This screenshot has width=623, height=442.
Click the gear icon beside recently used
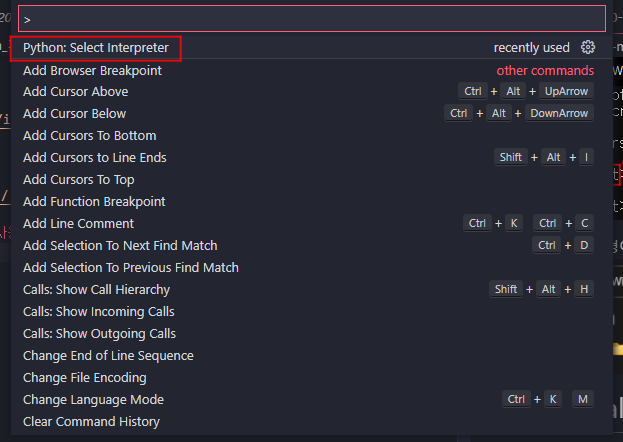588,47
